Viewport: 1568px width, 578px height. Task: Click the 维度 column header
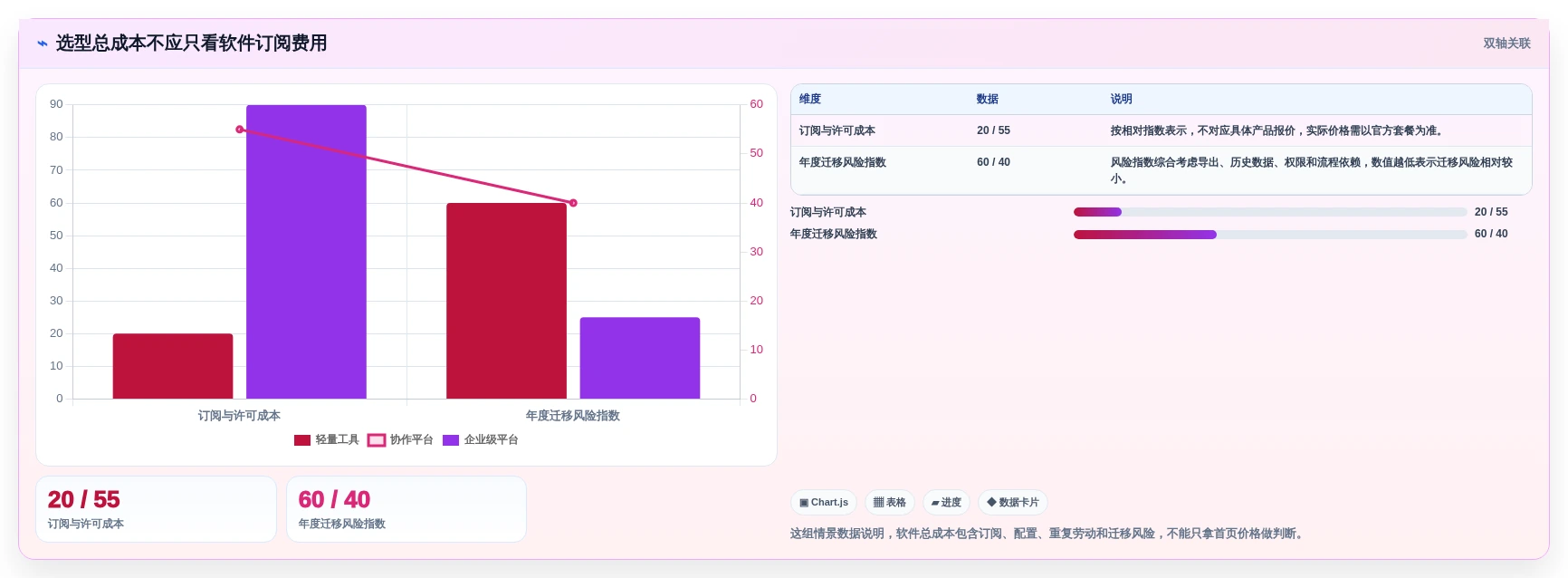tap(810, 99)
